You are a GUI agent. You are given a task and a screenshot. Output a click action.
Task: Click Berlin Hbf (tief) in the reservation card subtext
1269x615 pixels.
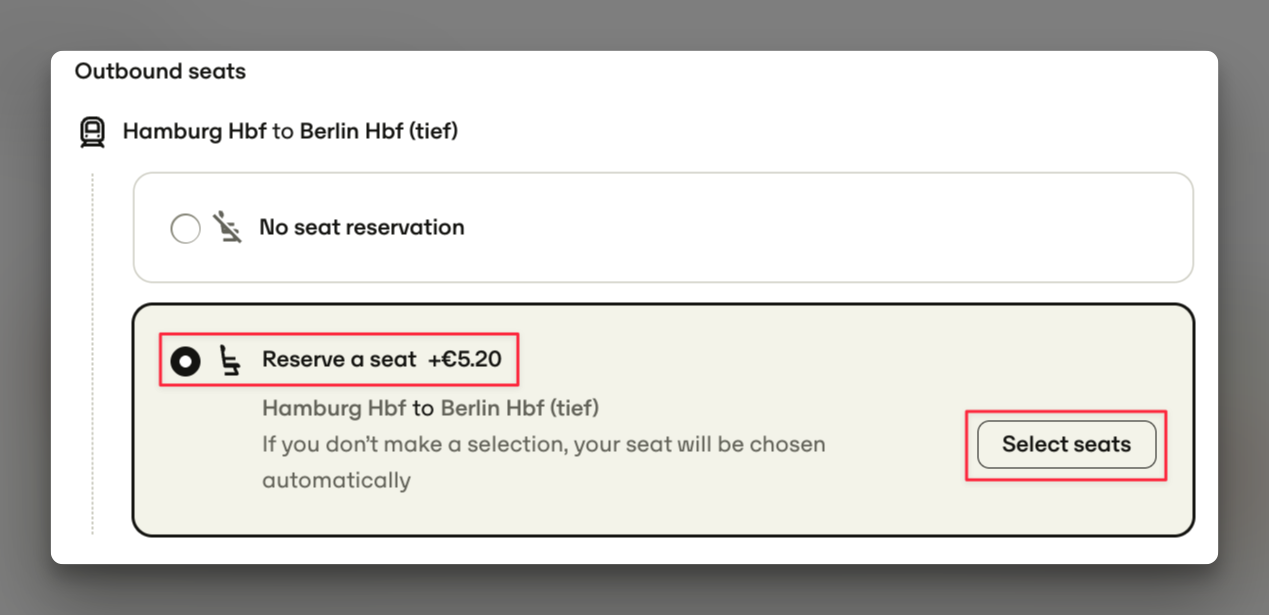click(520, 408)
